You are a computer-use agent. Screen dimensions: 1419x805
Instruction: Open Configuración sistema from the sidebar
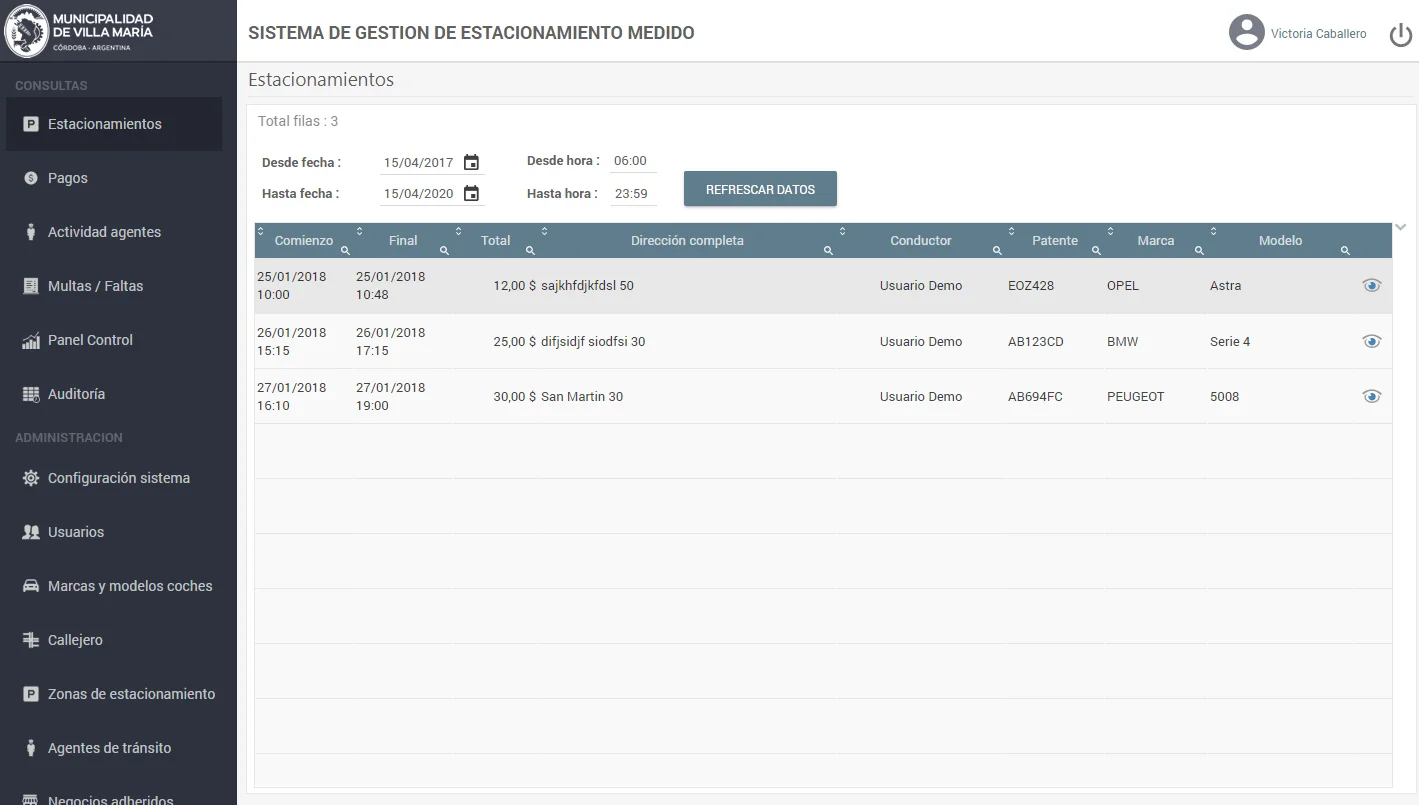tap(118, 478)
